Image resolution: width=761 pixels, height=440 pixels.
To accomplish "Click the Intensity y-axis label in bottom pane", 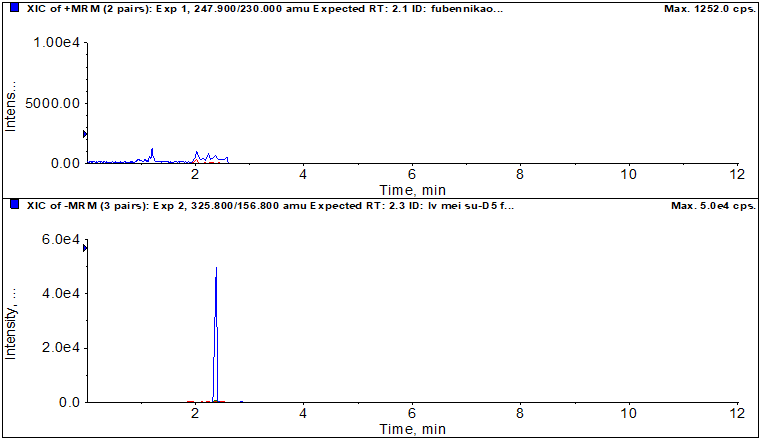I will point(12,325).
